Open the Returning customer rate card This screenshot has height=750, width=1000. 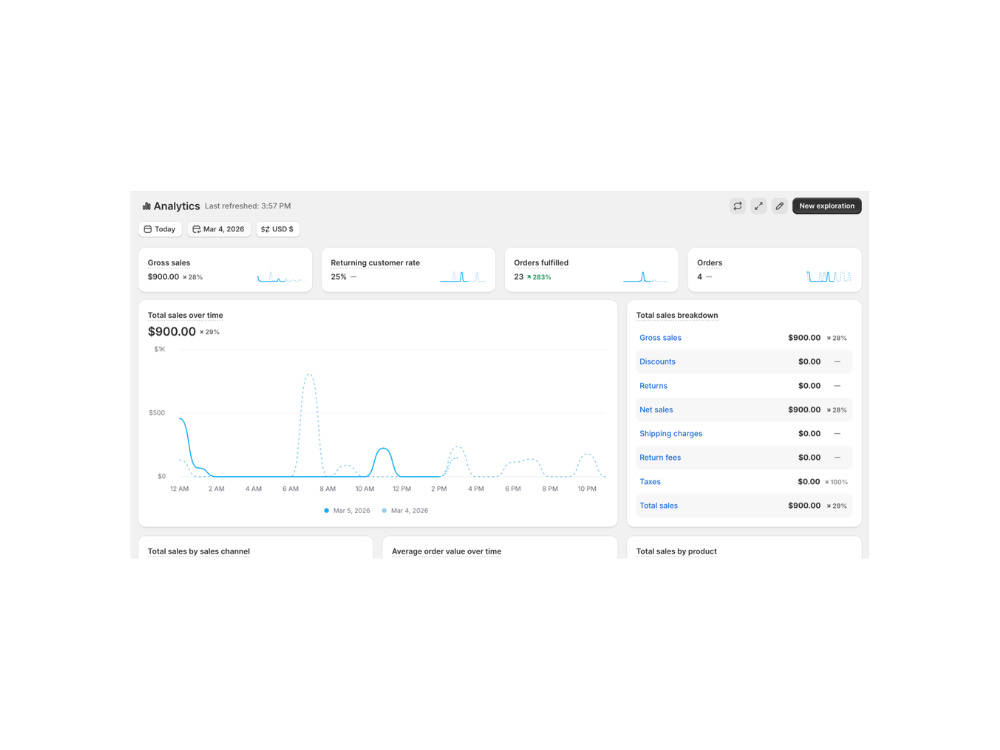(408, 270)
